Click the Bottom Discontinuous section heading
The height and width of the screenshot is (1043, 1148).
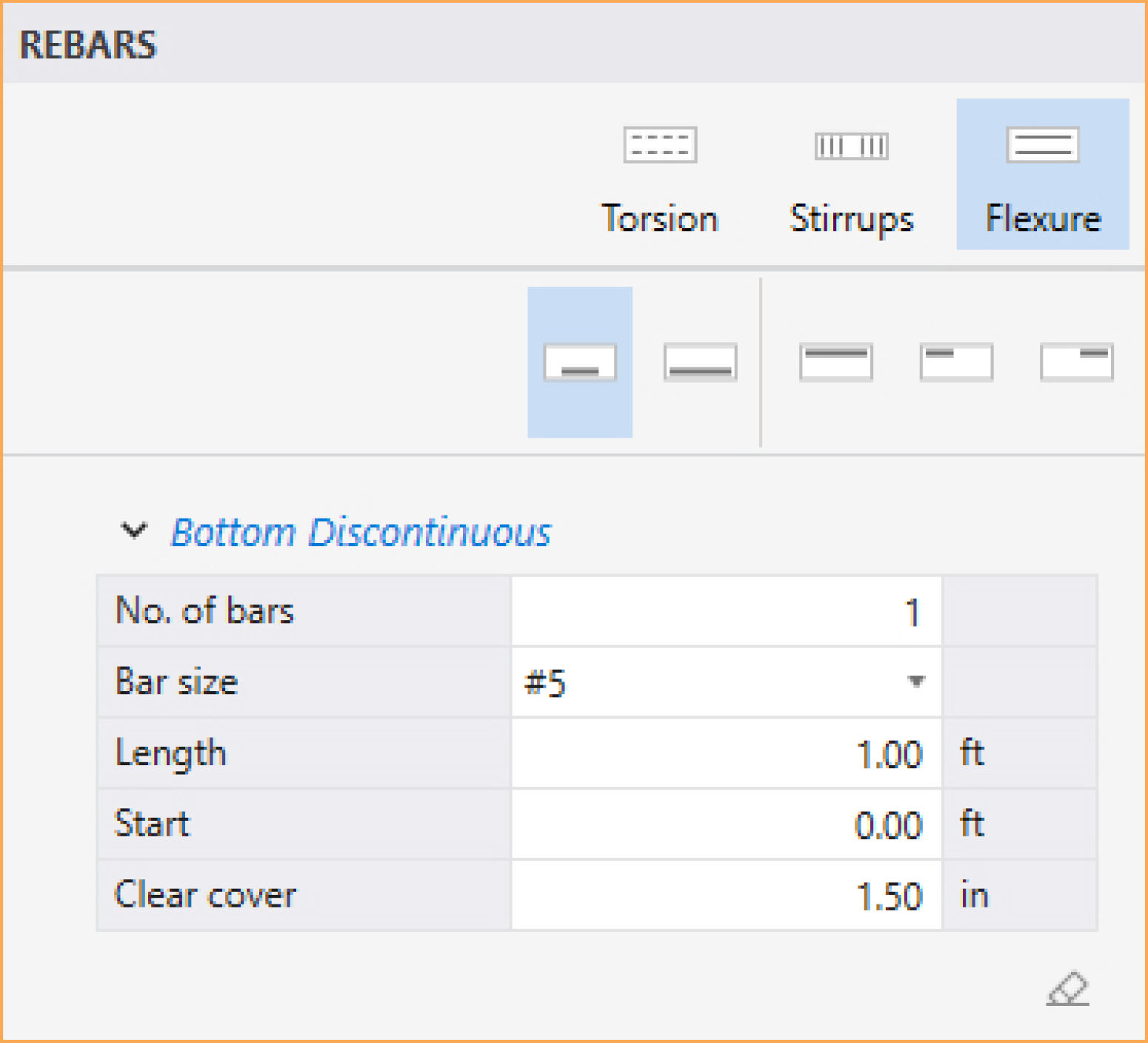[361, 532]
